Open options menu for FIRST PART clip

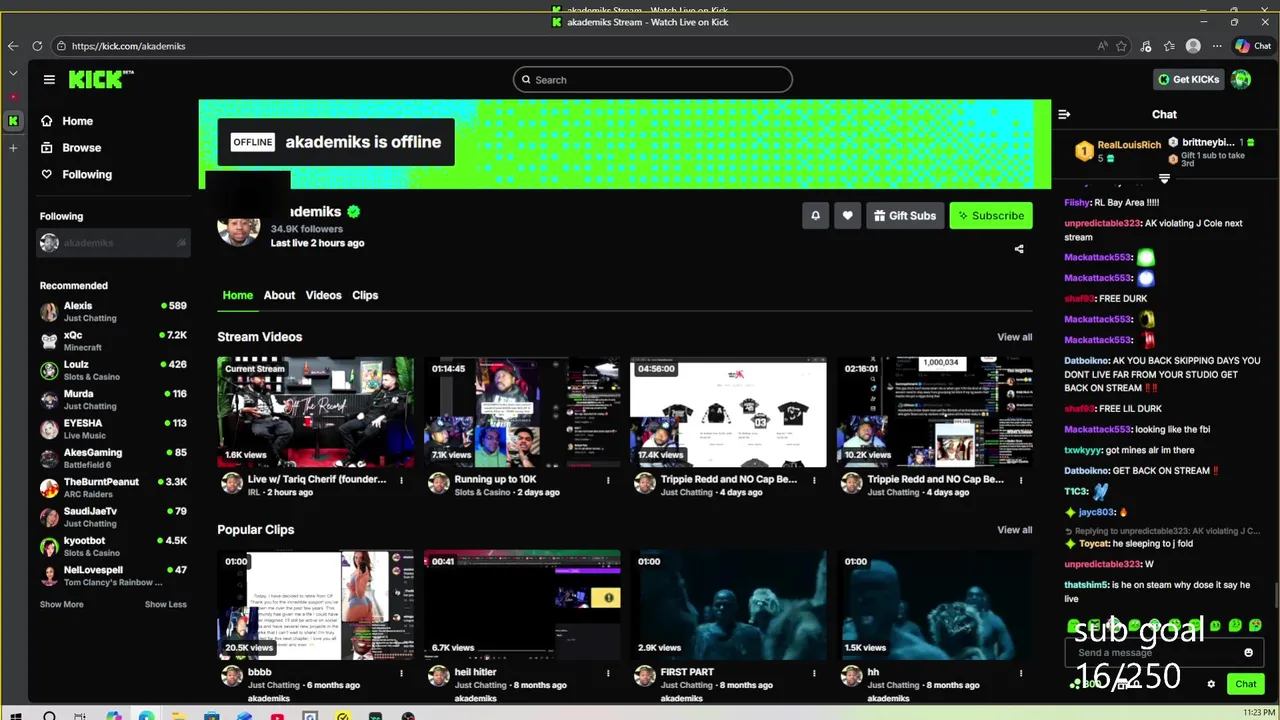point(814,673)
